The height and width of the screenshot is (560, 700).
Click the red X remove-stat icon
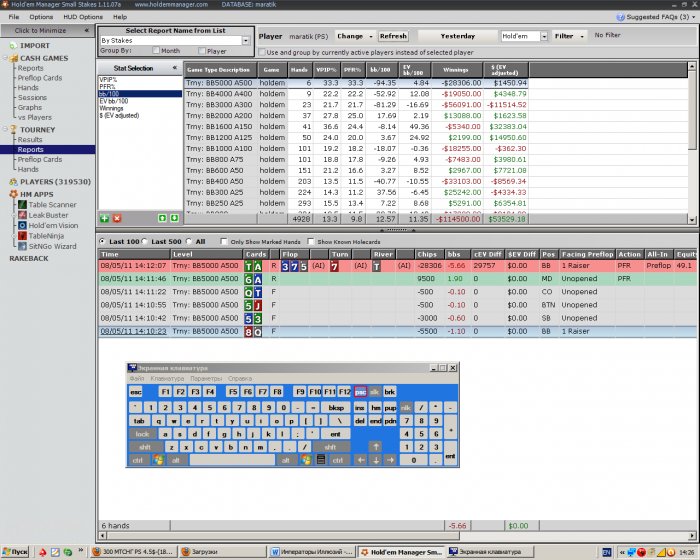116,217
